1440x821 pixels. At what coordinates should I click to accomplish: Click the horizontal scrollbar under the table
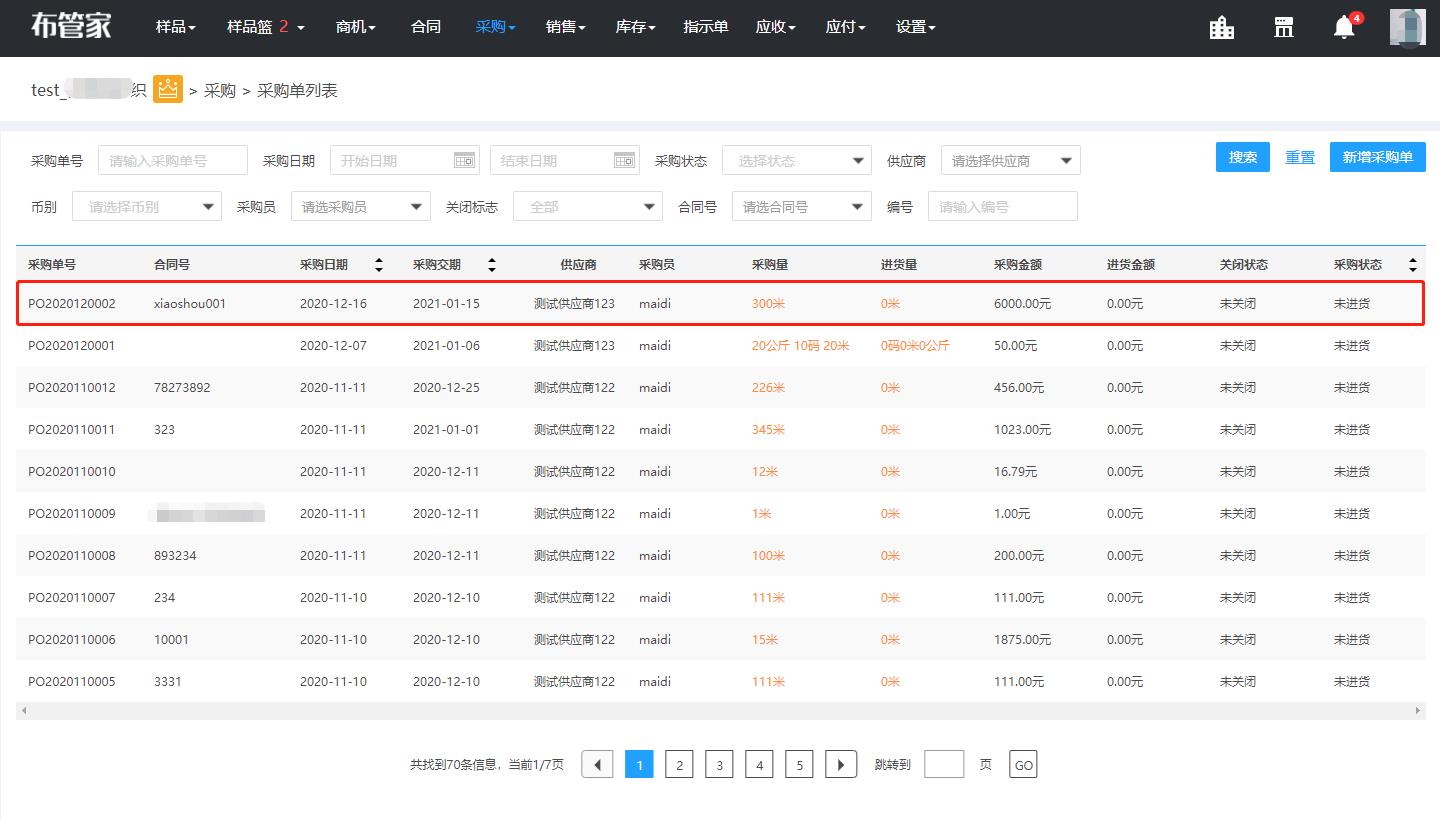[x=720, y=710]
